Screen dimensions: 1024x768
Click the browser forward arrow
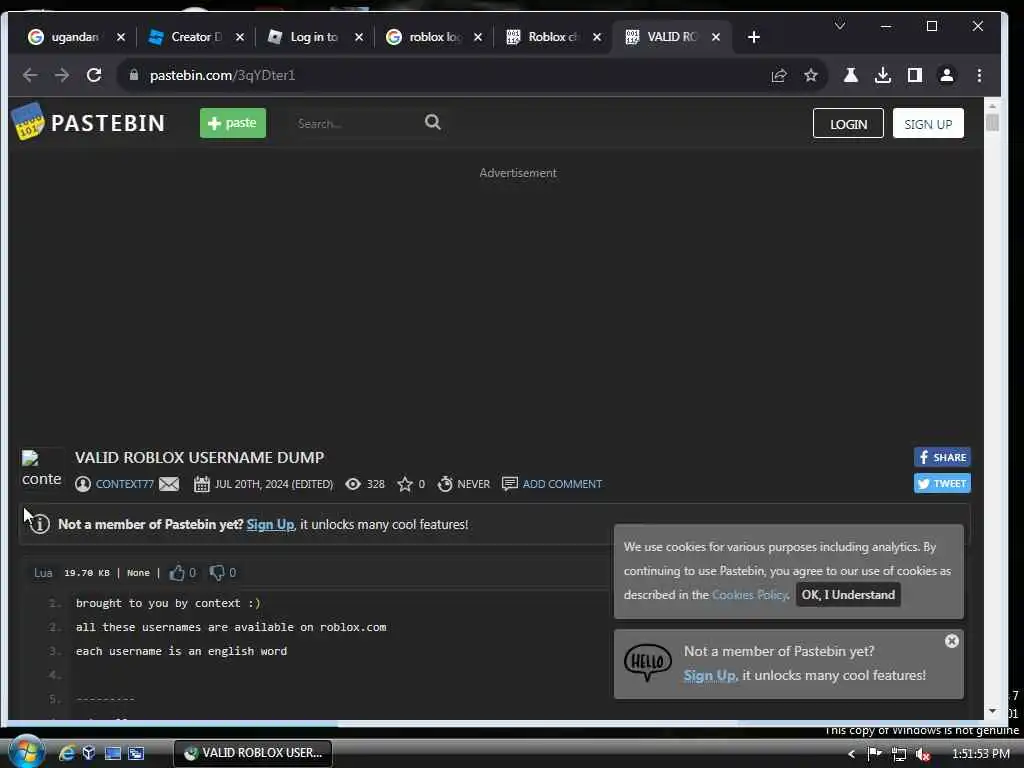pyautogui.click(x=62, y=75)
